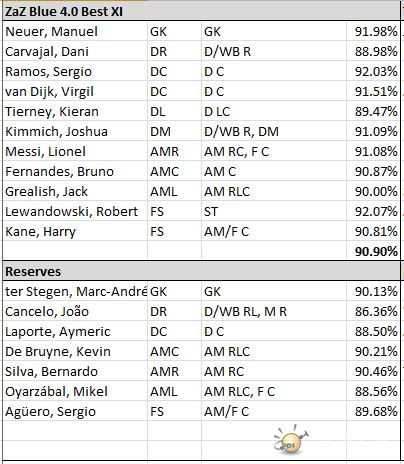Select the ter Stegen, Marc-André cell
Screen dimensions: 404x464
[x=75, y=292]
